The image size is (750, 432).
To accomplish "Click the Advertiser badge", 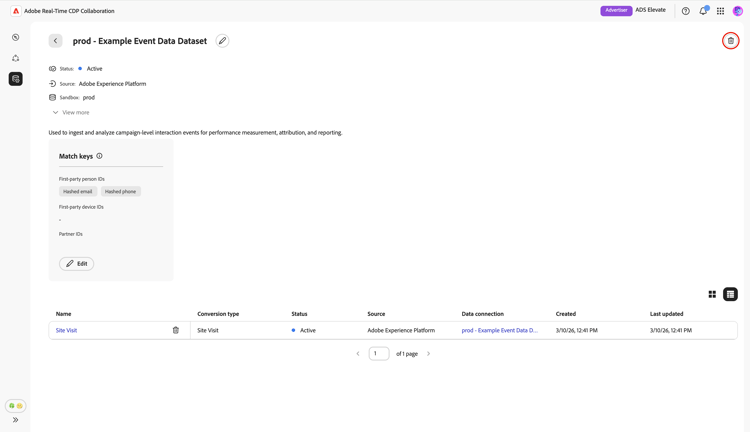I will pyautogui.click(x=616, y=11).
